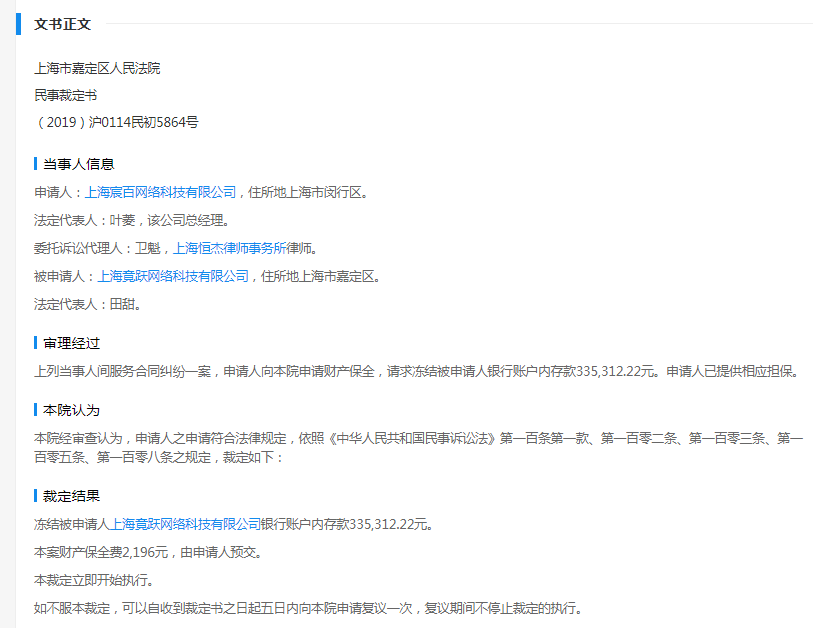The width and height of the screenshot is (826, 628).
Task: Select the 当事人信息 heading
Action: [78, 164]
